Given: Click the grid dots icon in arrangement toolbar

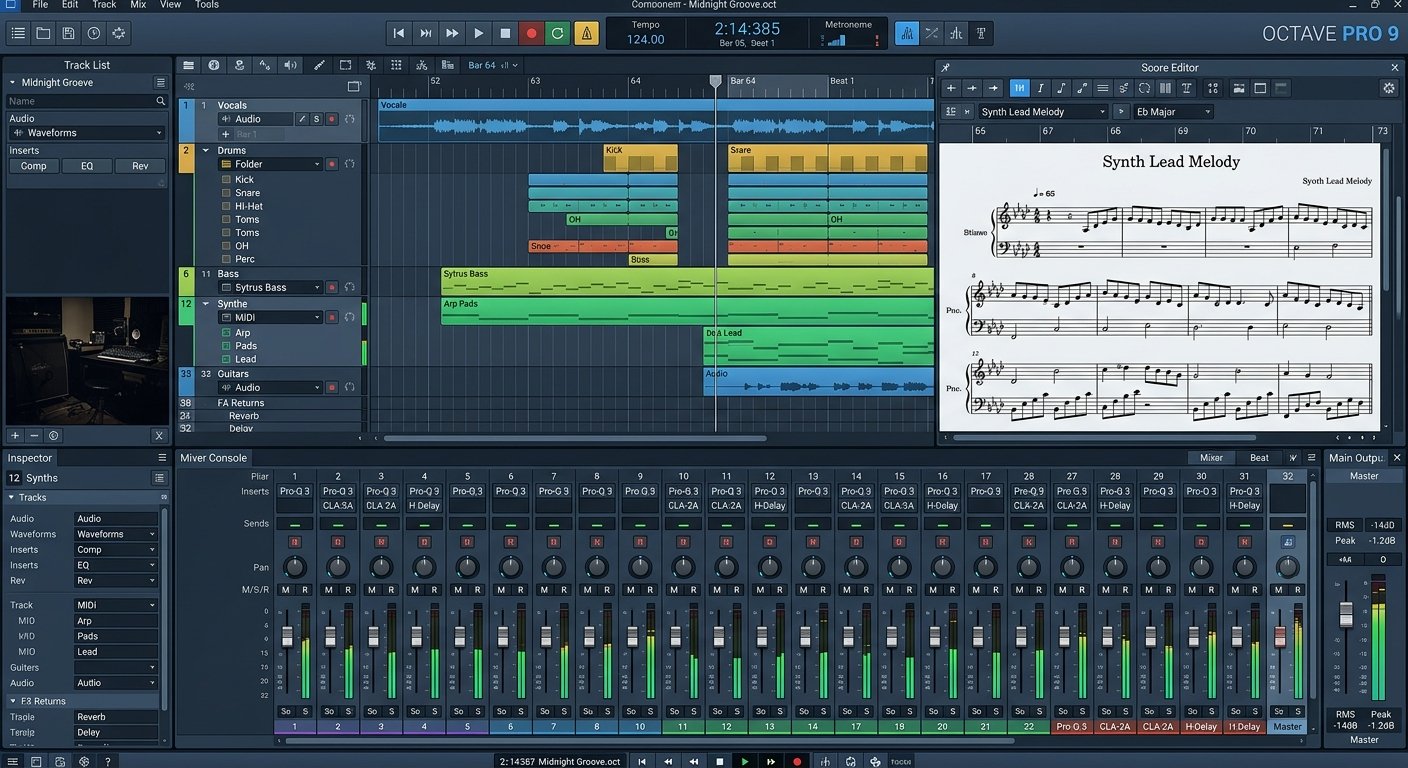Looking at the screenshot, I should tap(396, 65).
